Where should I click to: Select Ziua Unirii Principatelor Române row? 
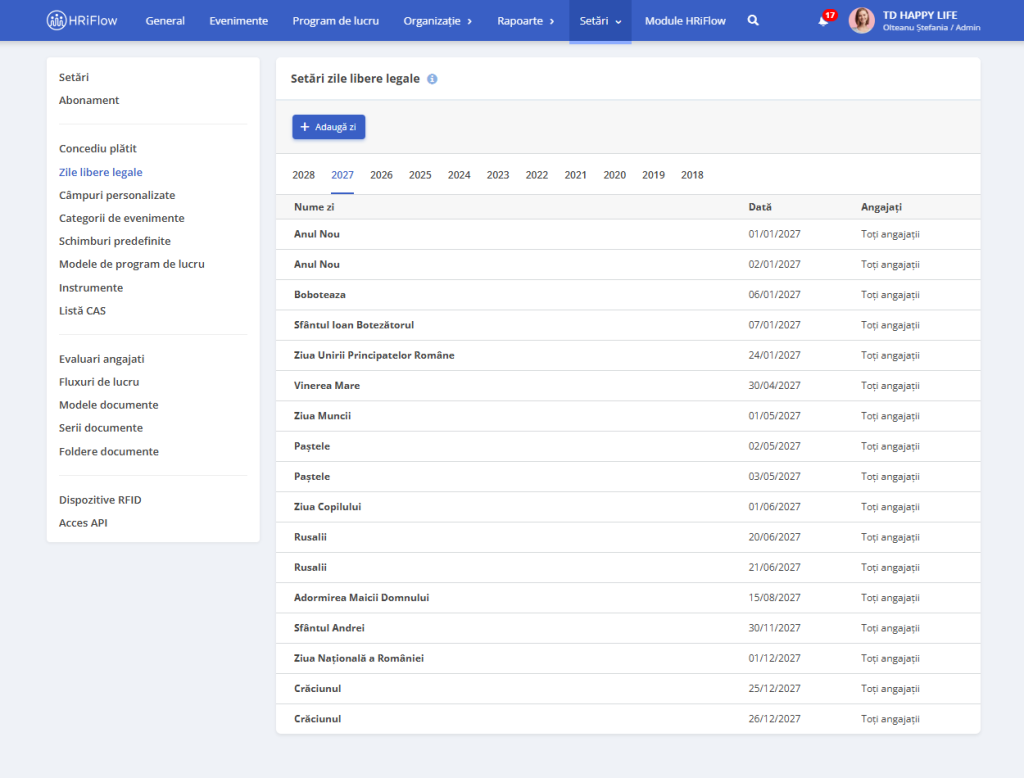628,355
